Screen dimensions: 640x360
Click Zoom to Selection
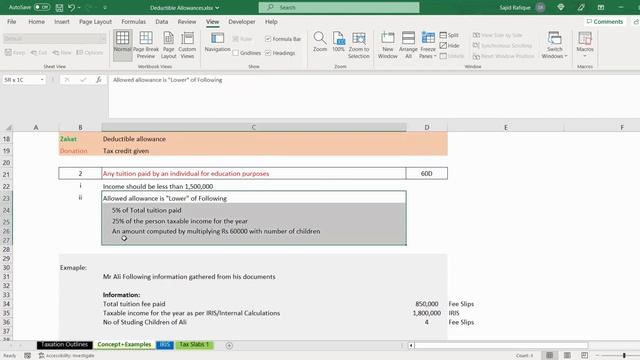coord(359,45)
